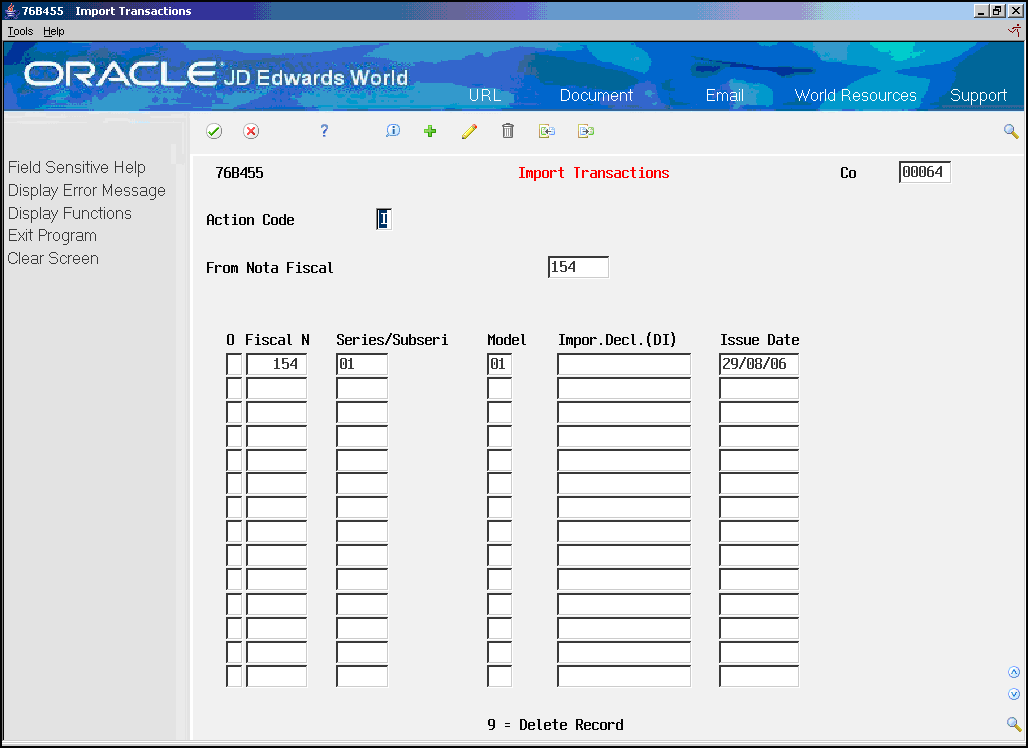
Task: Click the export window toolbar icon
Action: (x=585, y=131)
